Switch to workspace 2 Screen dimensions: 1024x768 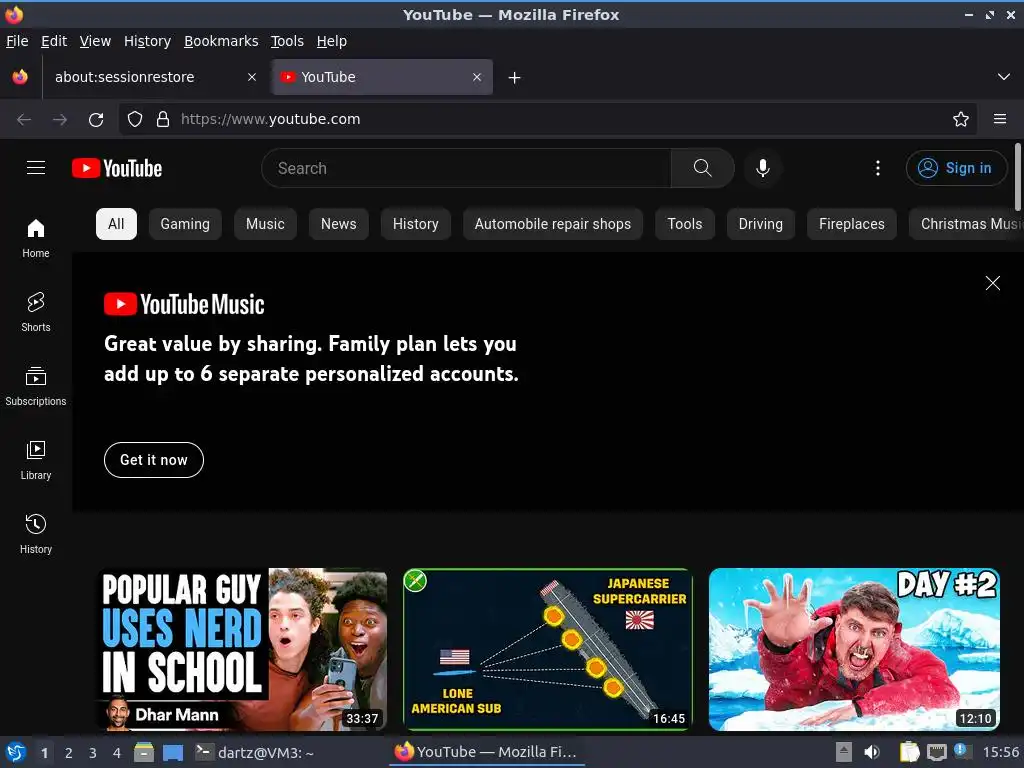[69, 753]
